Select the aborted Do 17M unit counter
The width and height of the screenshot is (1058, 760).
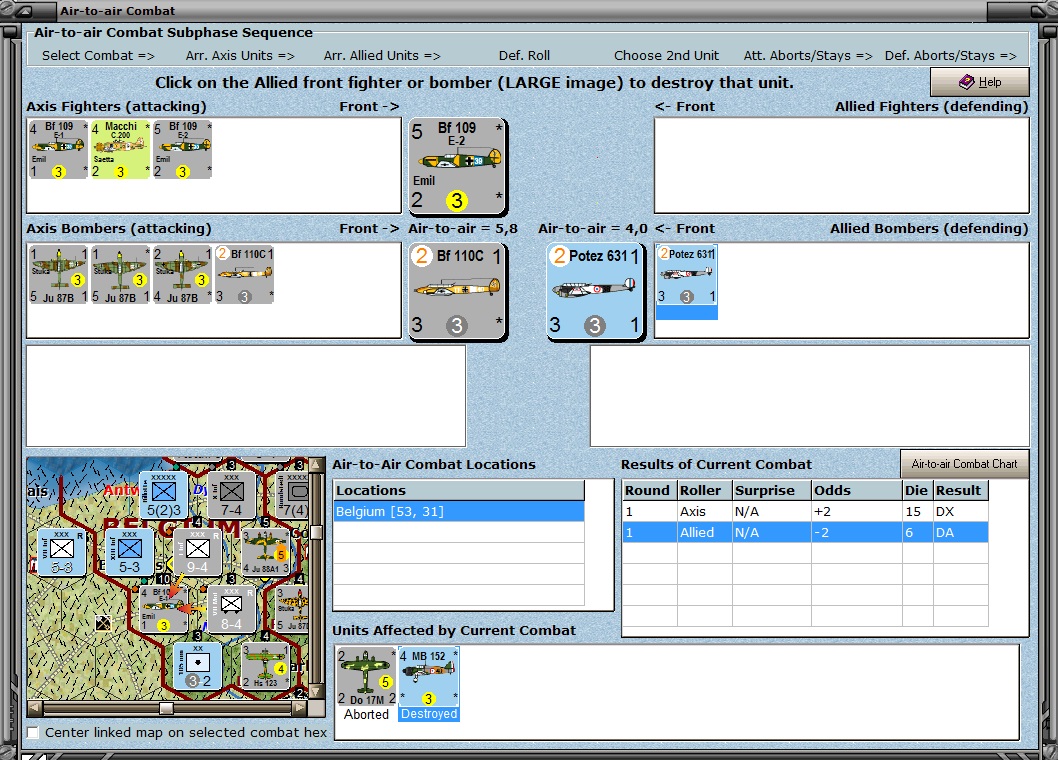click(366, 677)
